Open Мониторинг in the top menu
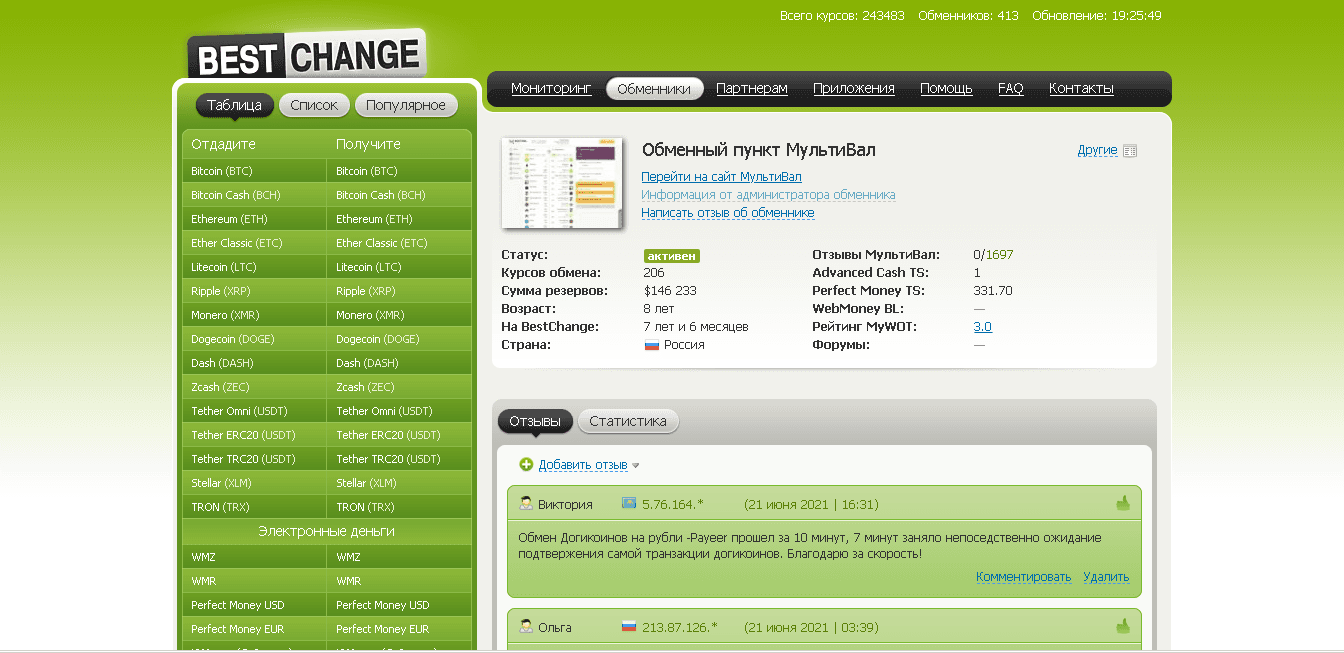The height and width of the screenshot is (653, 1344). [x=551, y=89]
